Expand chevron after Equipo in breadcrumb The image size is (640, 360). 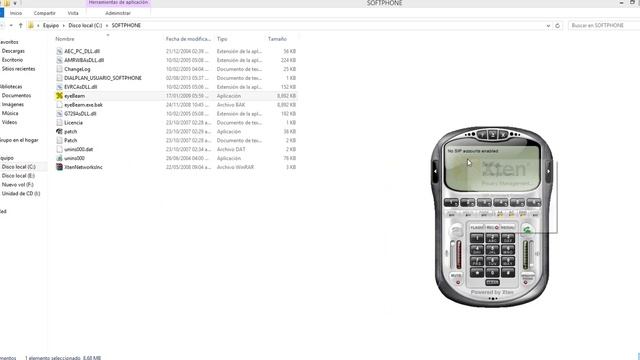point(64,25)
